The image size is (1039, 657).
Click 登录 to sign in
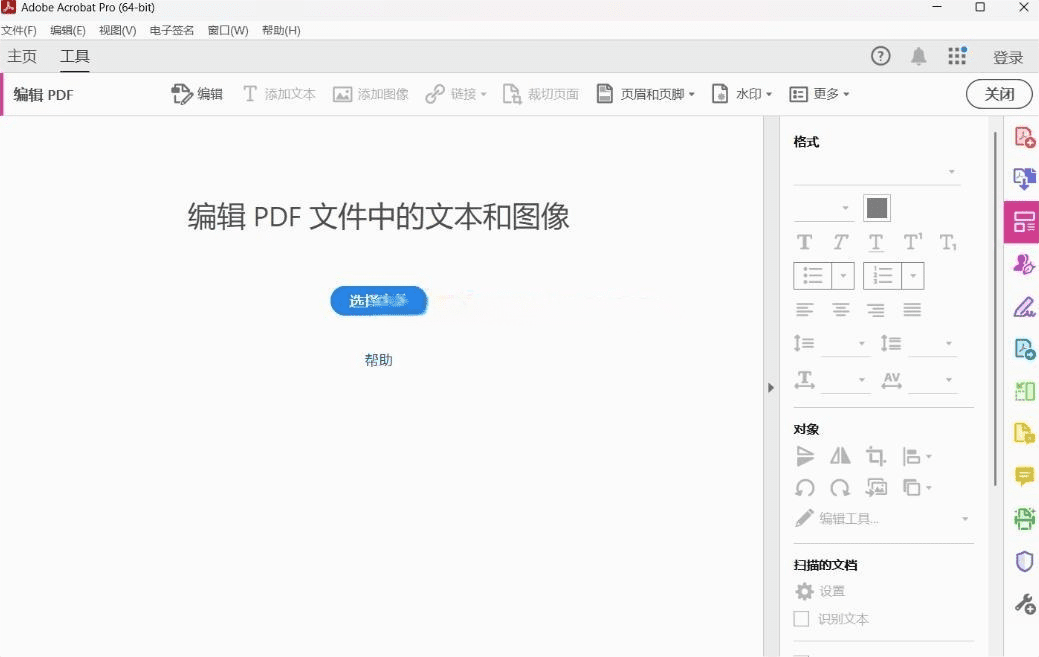pos(1008,57)
